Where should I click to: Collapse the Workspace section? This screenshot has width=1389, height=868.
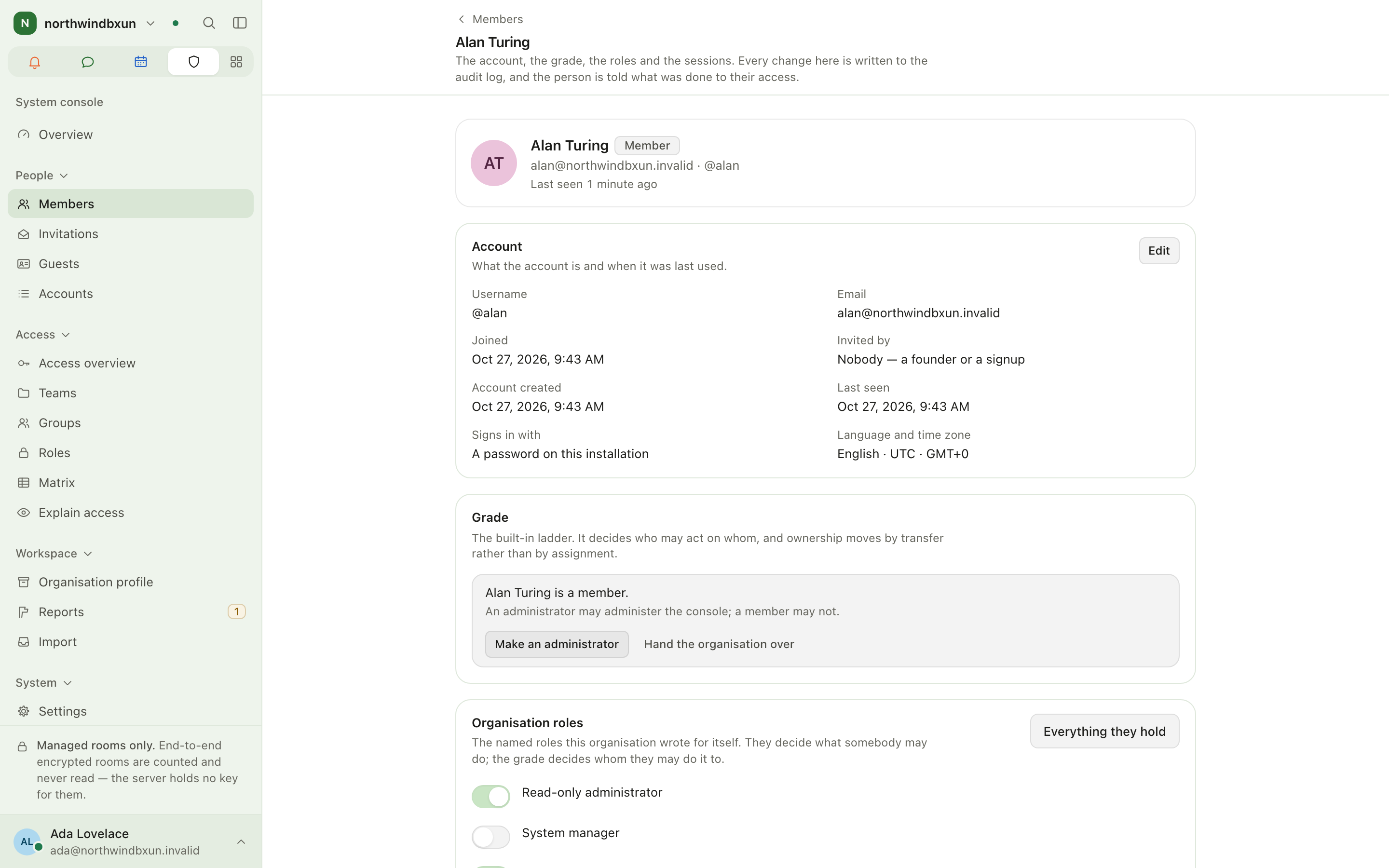coord(54,554)
